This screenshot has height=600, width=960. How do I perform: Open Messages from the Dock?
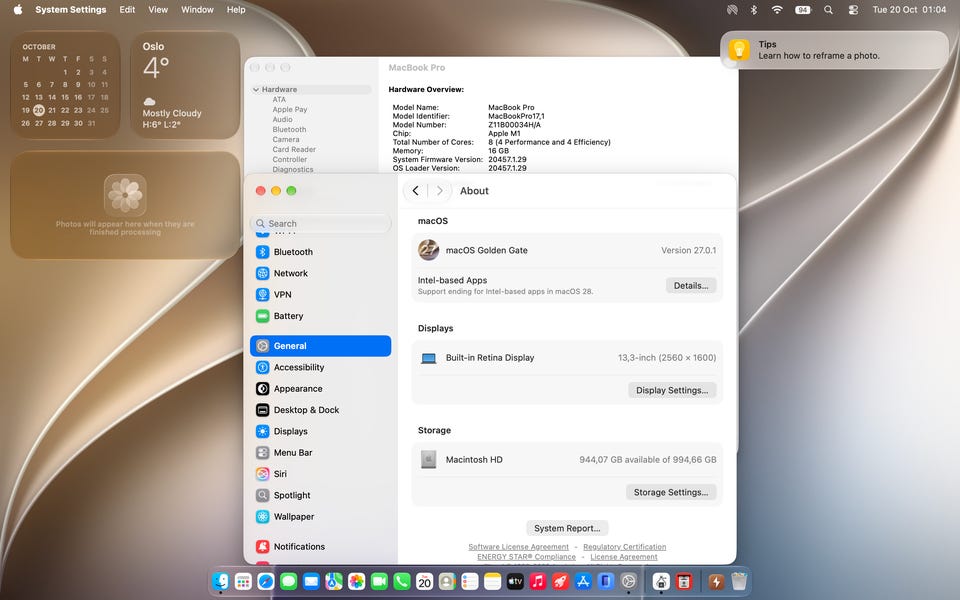tap(288, 581)
